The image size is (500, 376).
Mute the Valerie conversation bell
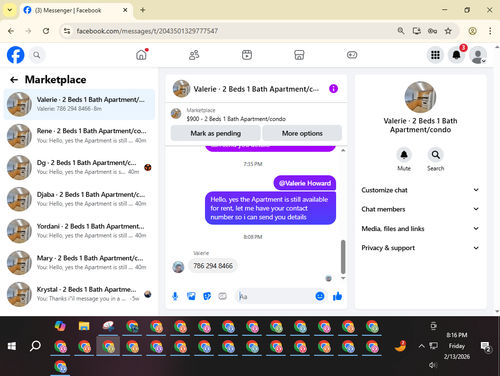pos(404,155)
